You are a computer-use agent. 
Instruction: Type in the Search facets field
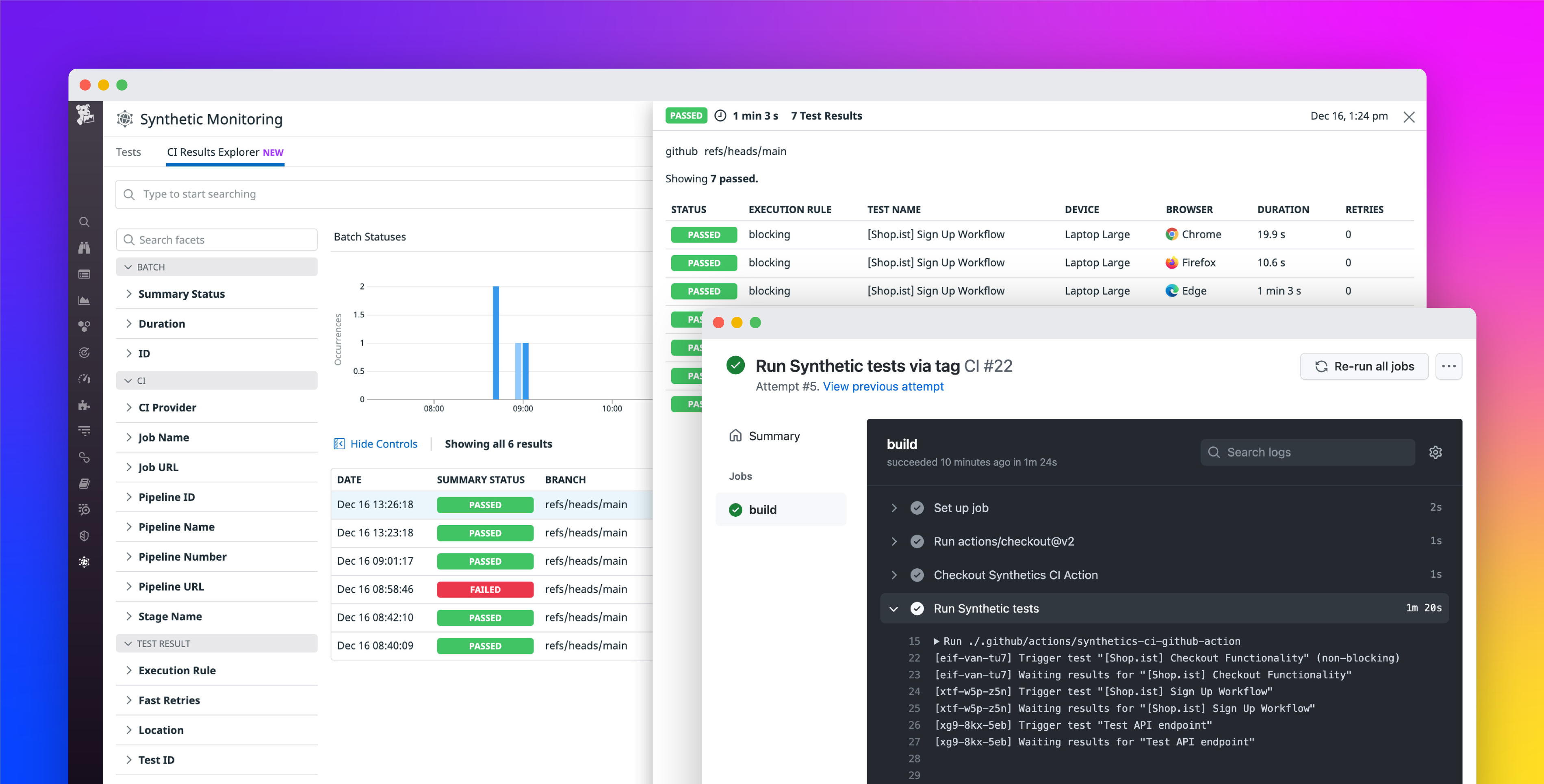pyautogui.click(x=216, y=239)
